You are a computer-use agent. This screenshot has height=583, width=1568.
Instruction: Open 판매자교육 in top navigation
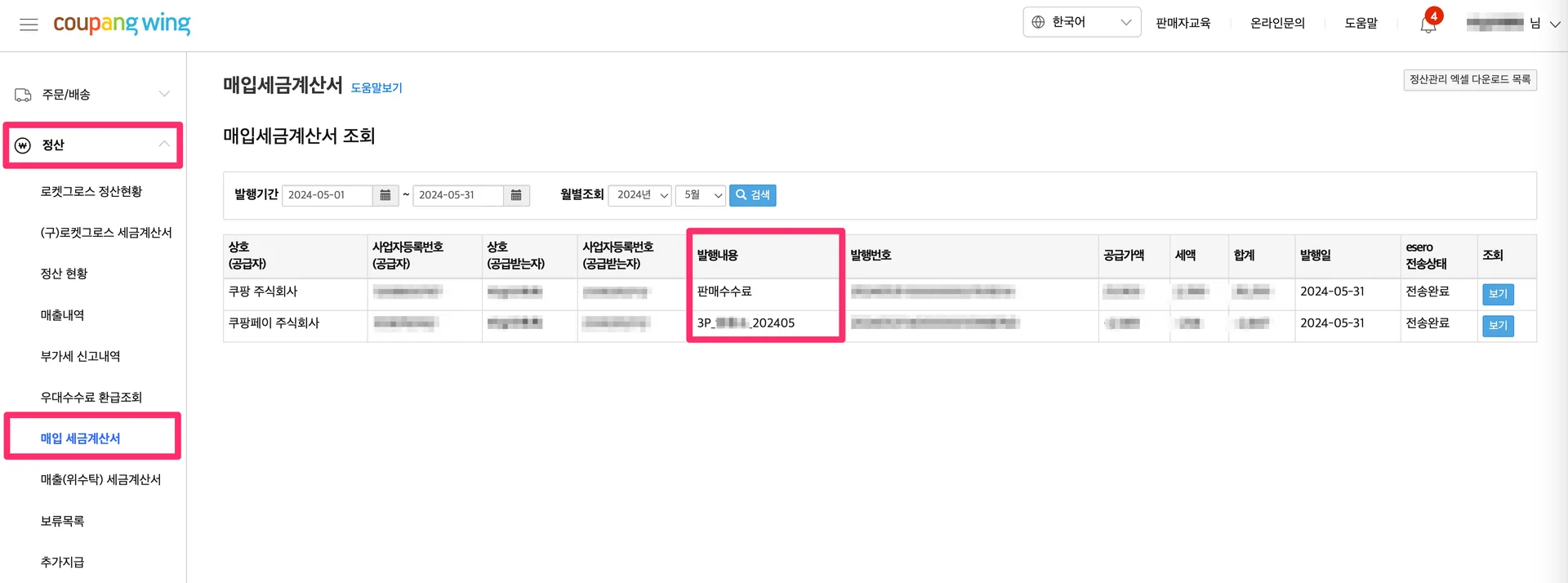click(1183, 23)
